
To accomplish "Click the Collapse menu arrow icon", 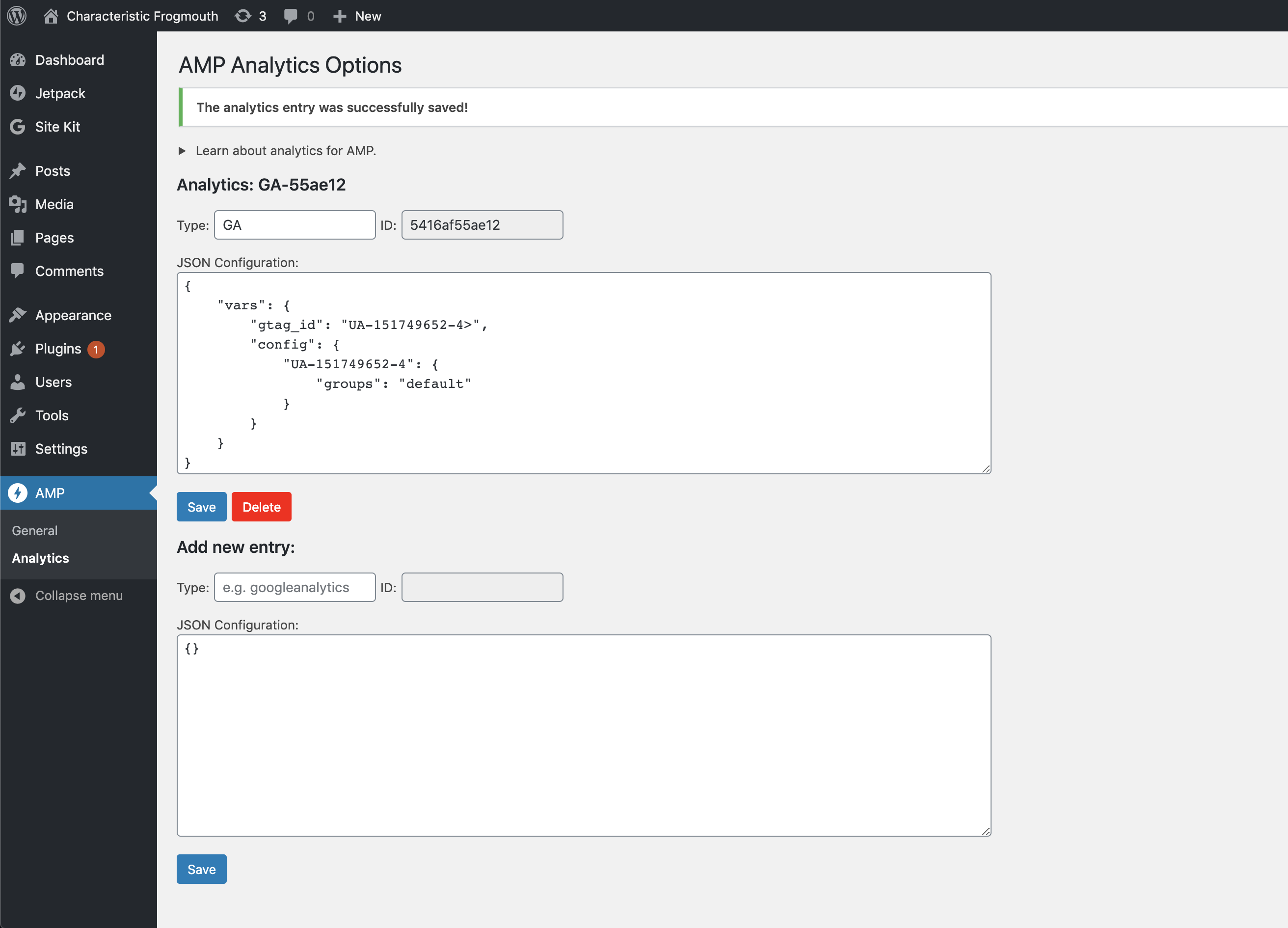I will pyautogui.click(x=18, y=596).
